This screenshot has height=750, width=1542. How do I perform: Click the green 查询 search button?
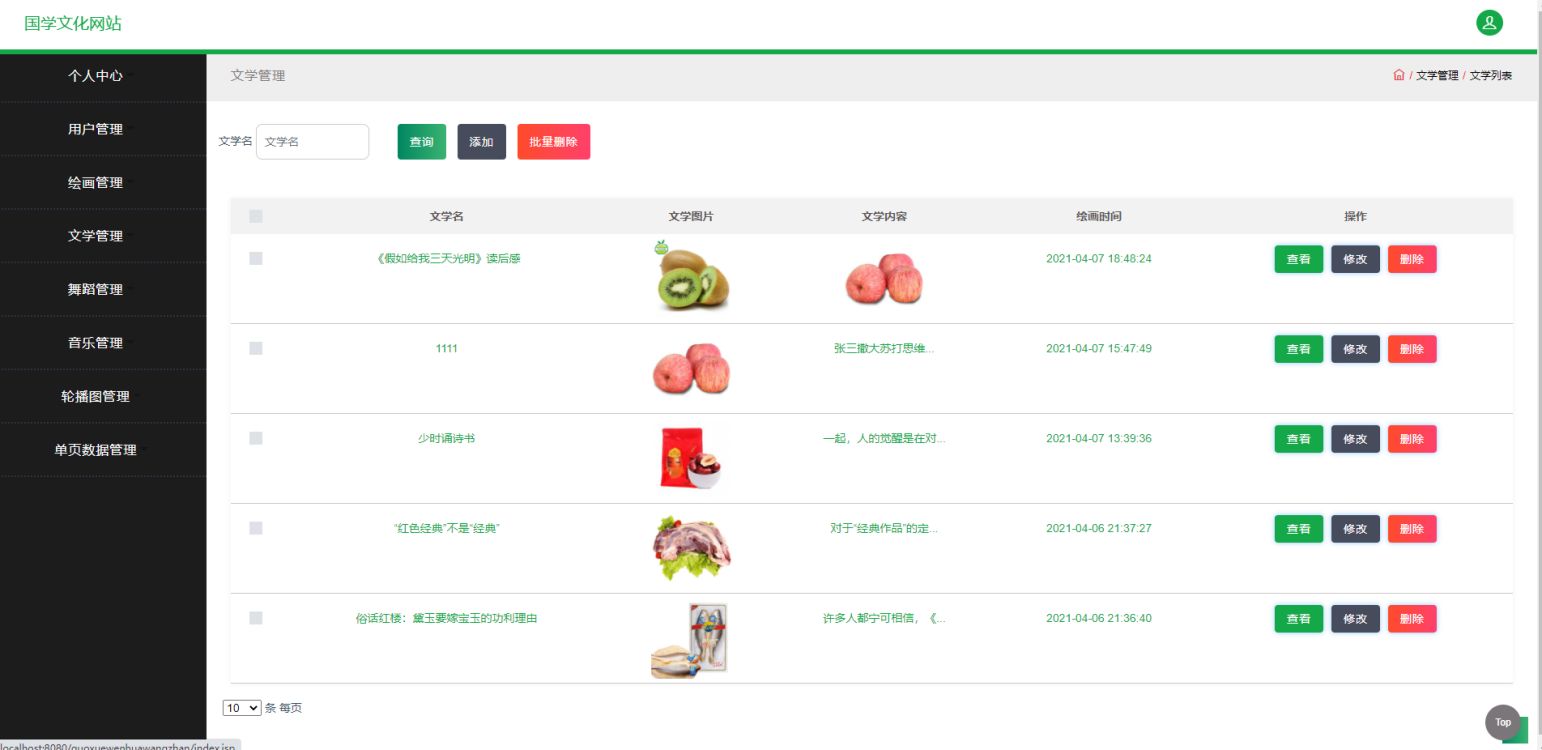tap(422, 142)
